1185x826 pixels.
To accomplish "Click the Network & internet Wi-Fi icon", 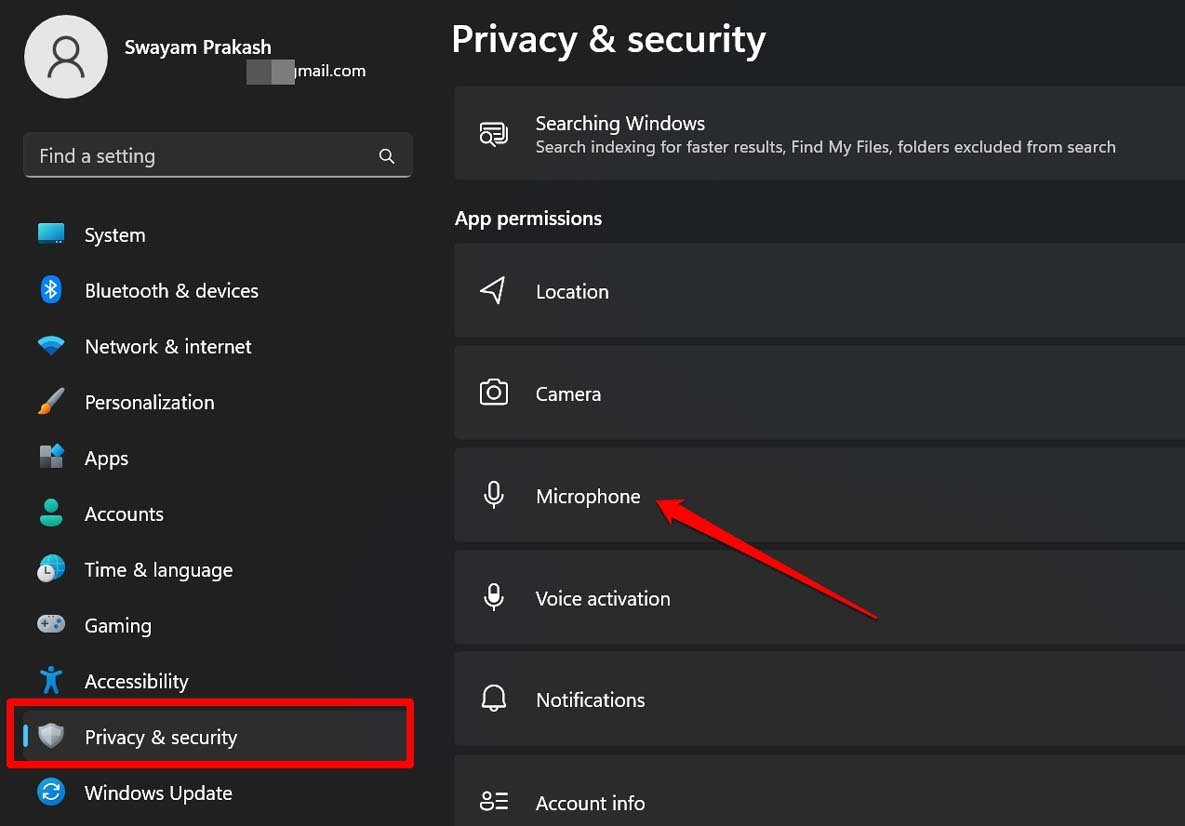I will tap(51, 346).
